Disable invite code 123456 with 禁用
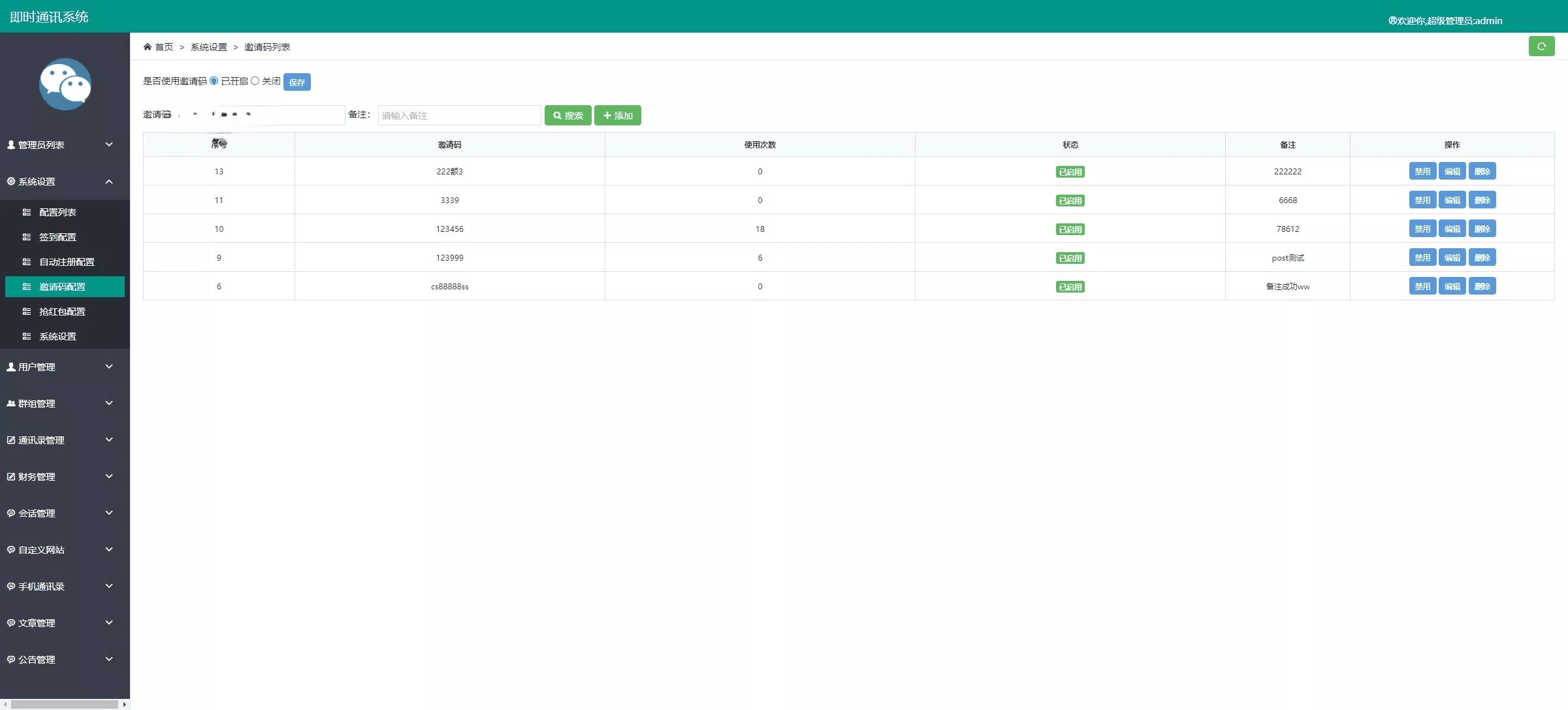The height and width of the screenshot is (710, 1568). (1422, 229)
